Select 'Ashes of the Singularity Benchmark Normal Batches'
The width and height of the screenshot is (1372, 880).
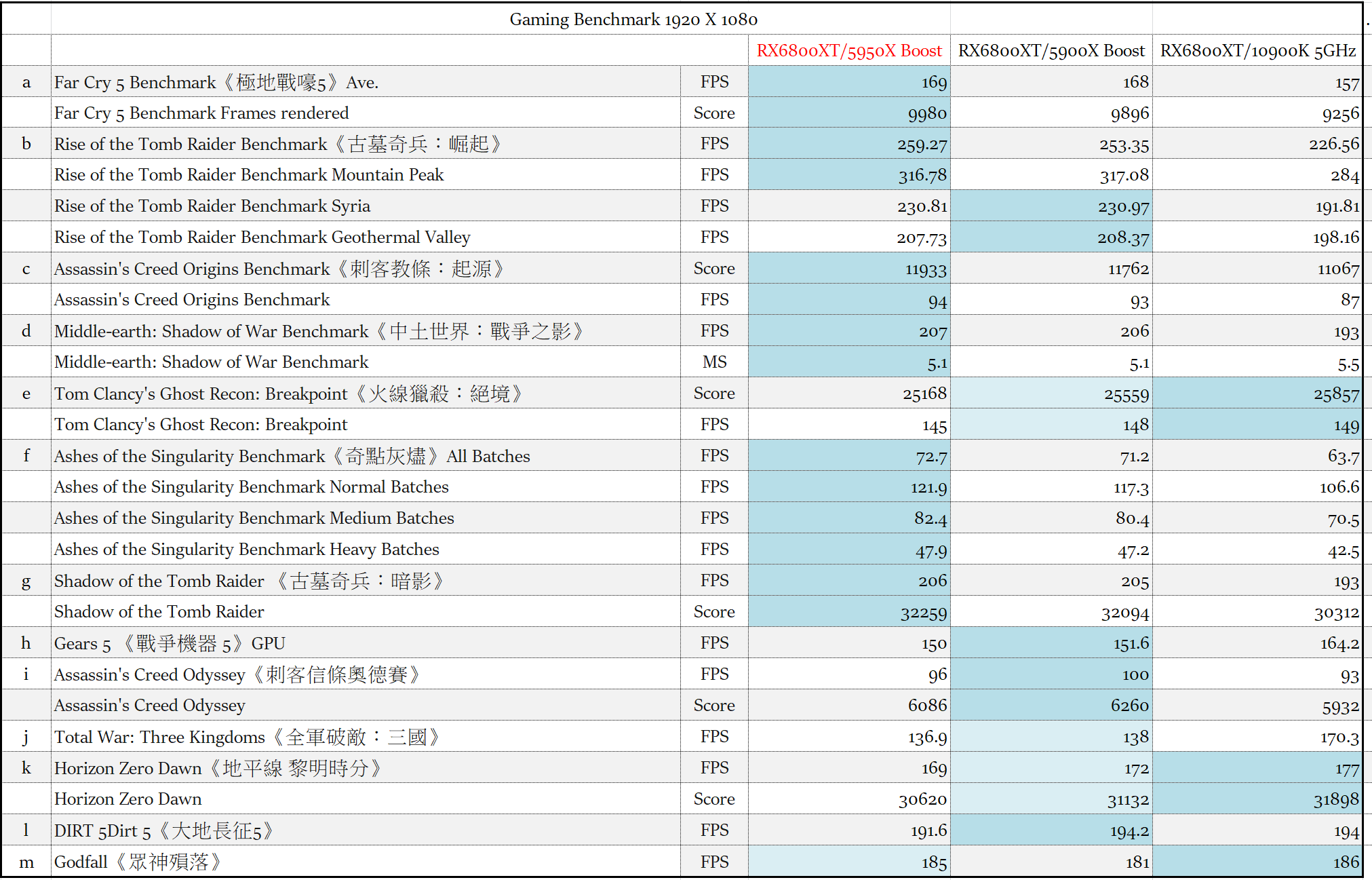coord(252,486)
